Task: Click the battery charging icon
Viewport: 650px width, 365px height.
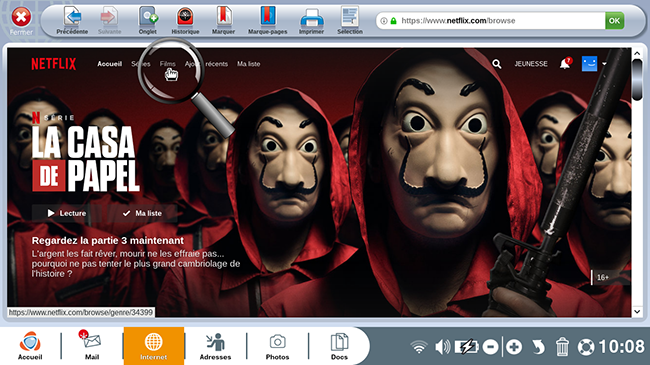Action: pyautogui.click(x=466, y=347)
